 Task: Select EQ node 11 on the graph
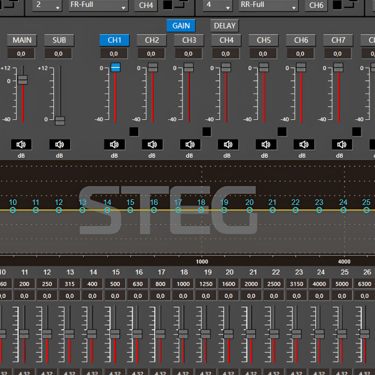point(36,210)
